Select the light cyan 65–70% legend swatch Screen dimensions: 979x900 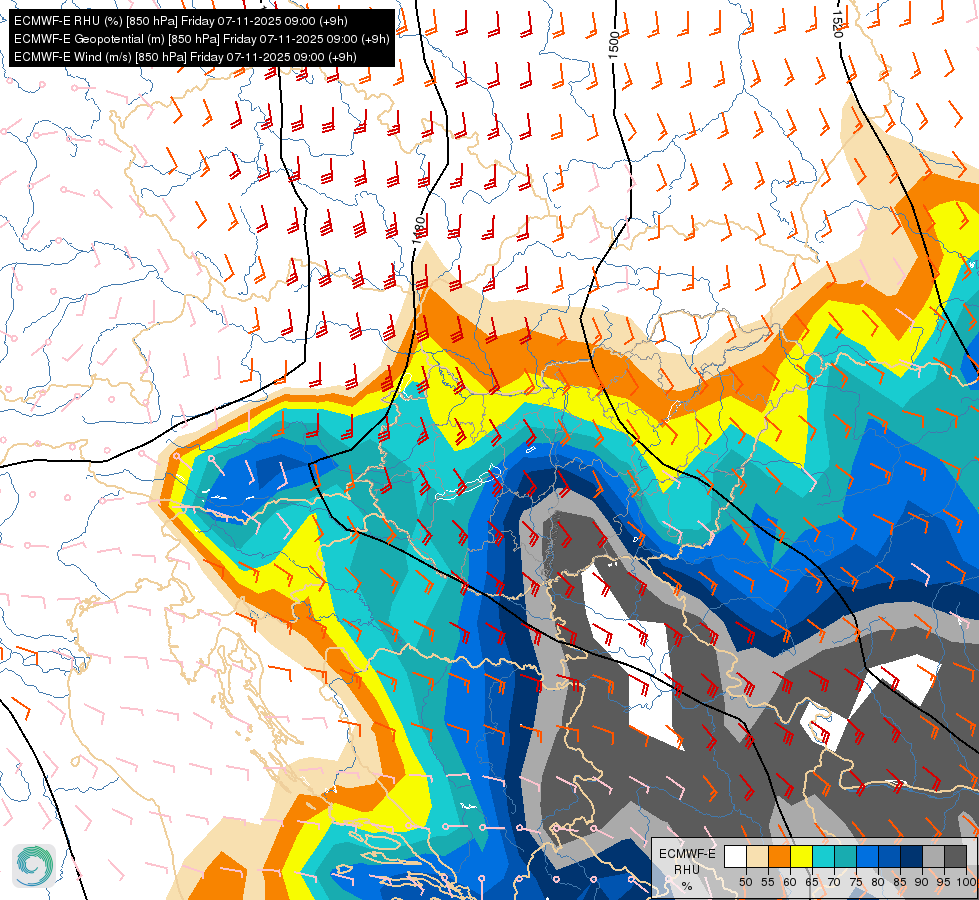tap(824, 856)
